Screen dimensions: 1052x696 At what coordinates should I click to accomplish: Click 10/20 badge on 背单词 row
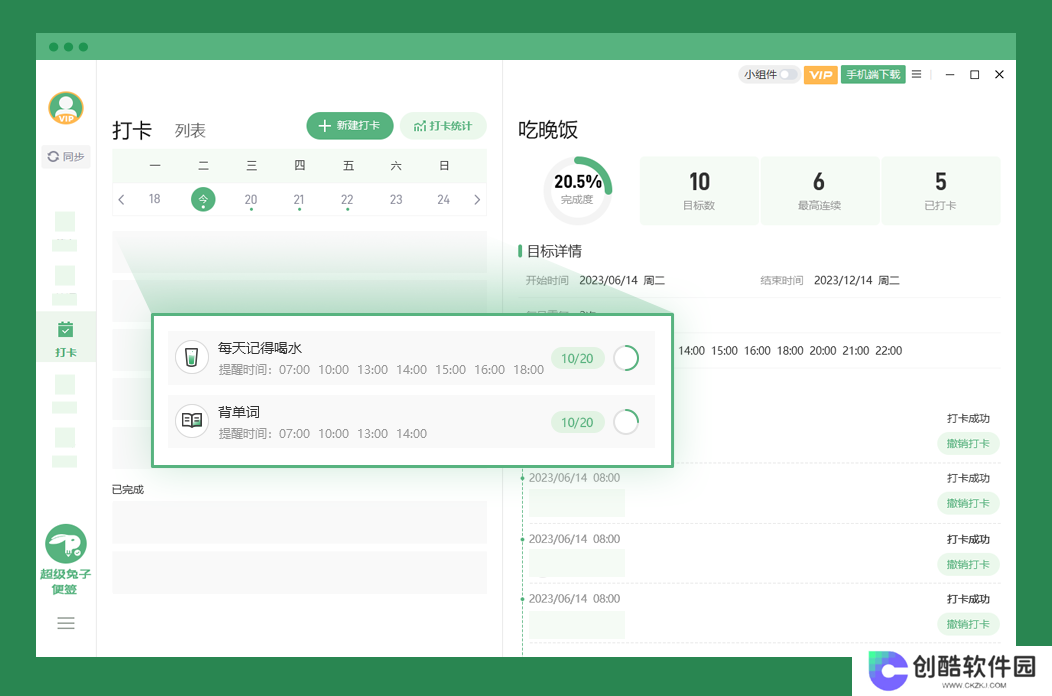pos(577,422)
